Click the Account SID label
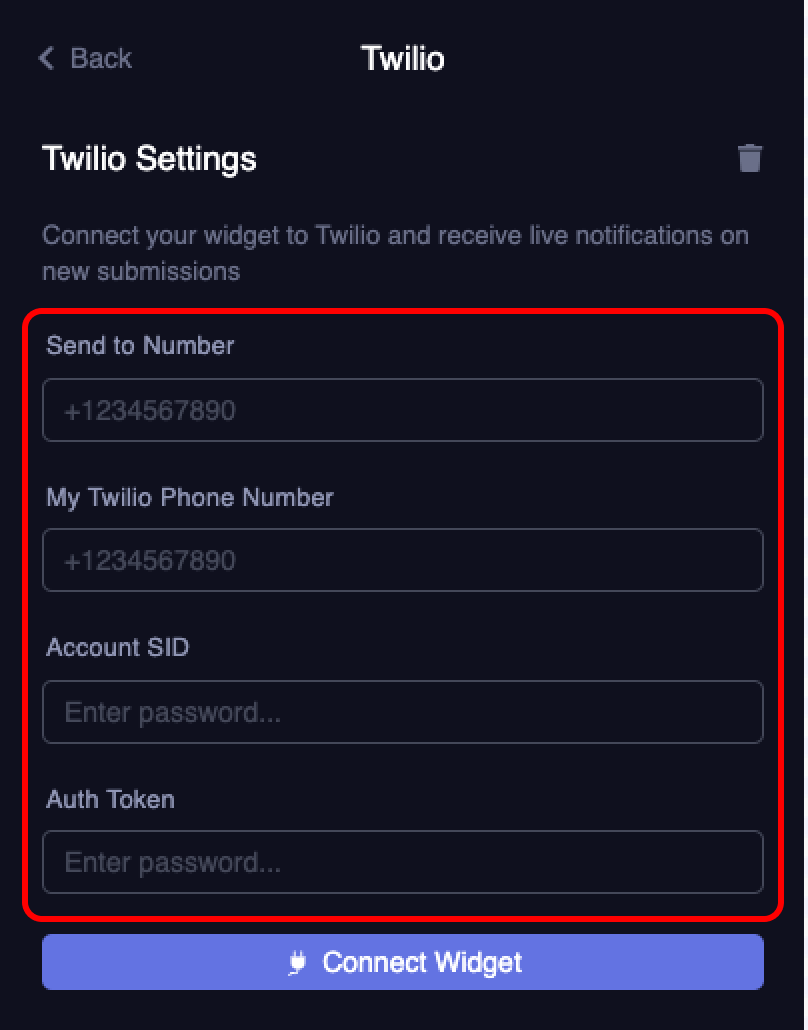Screen dimensions: 808x1030 tap(117, 647)
